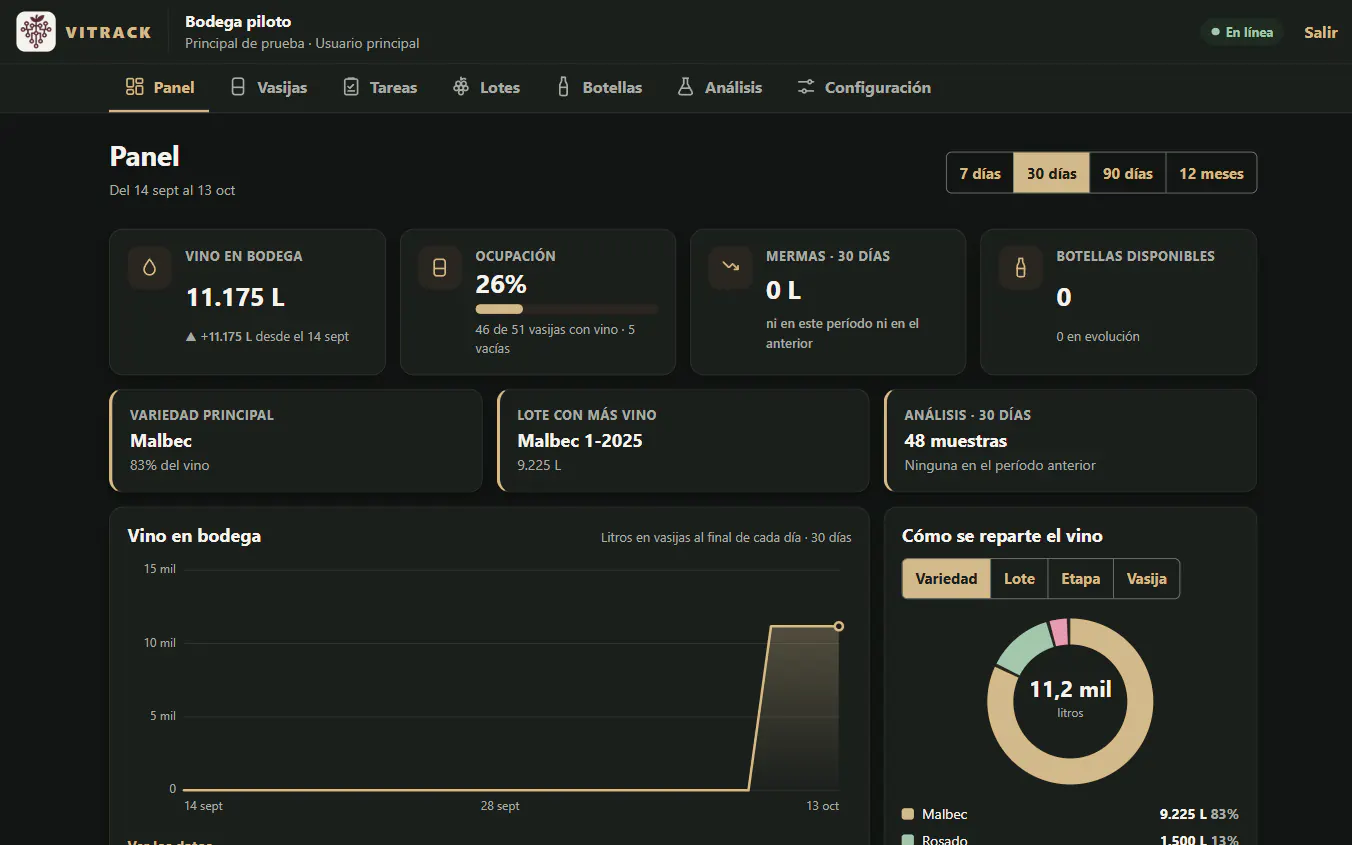Click the end point marker on the wine chart
The height and width of the screenshot is (845, 1352).
[x=839, y=626]
